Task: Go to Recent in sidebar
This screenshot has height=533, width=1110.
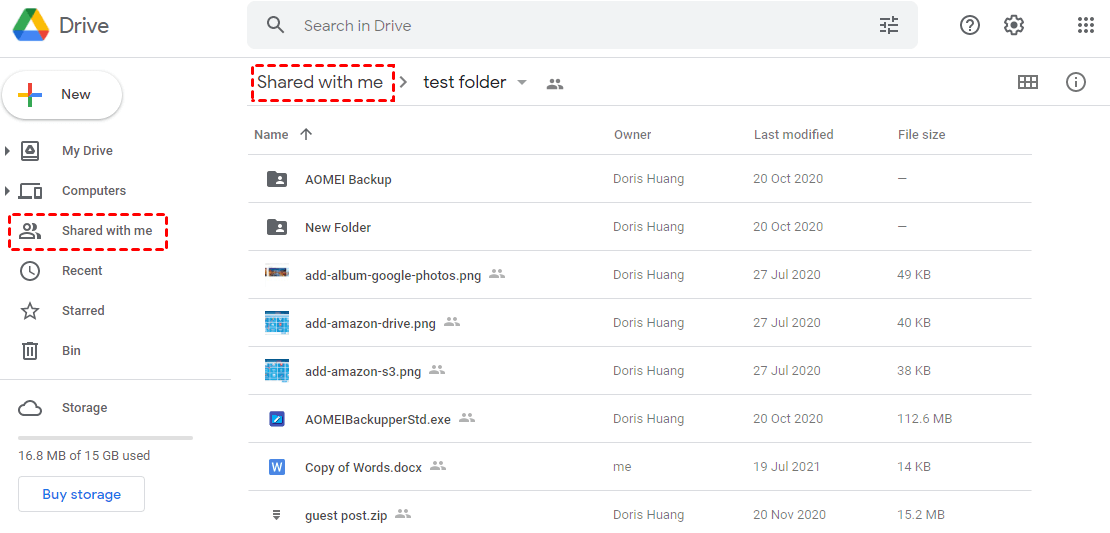Action: (82, 271)
